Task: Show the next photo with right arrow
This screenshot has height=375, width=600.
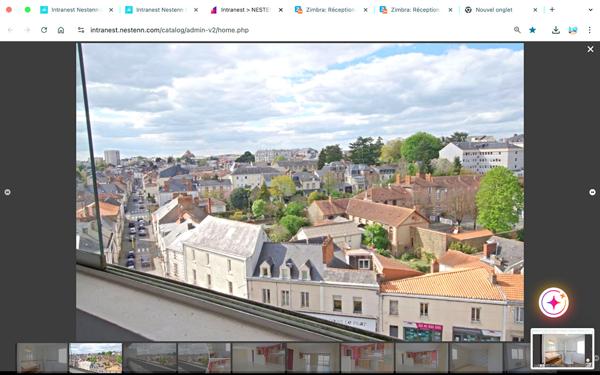Action: click(x=592, y=192)
